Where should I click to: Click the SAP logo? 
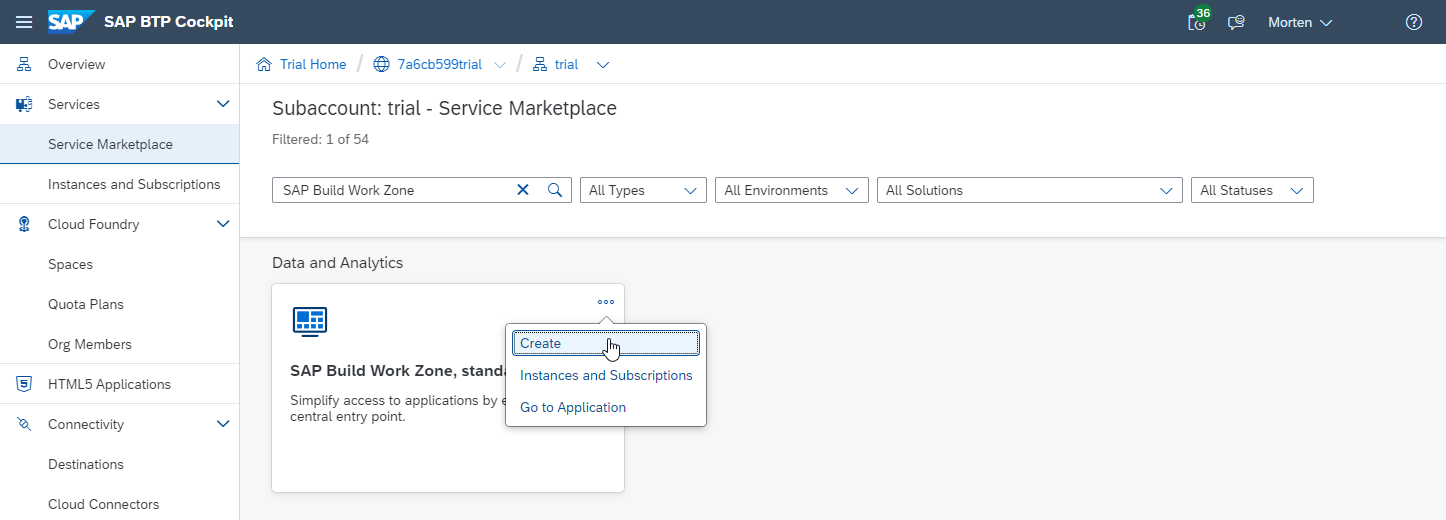pos(71,22)
